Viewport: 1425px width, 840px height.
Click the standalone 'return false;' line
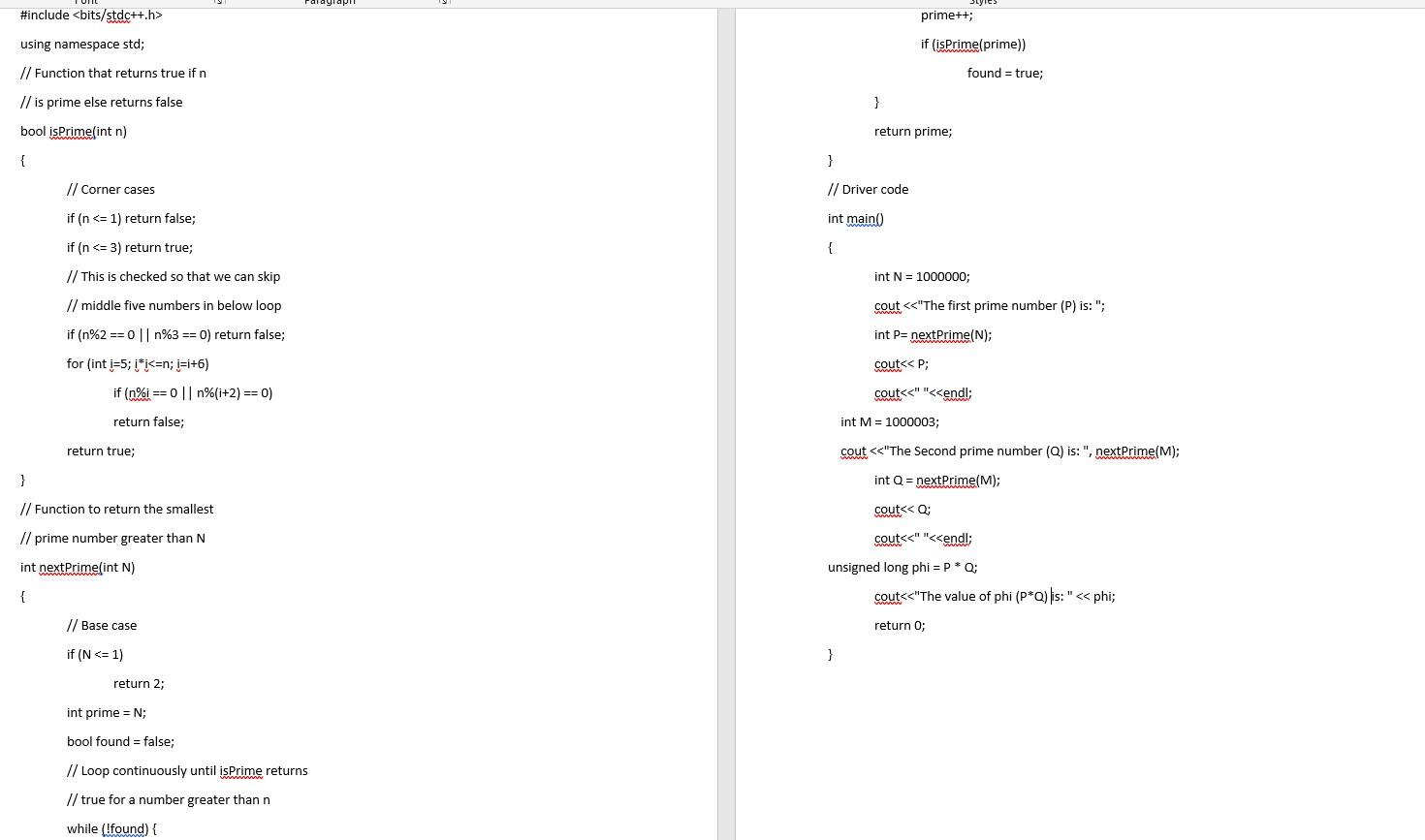(x=148, y=421)
